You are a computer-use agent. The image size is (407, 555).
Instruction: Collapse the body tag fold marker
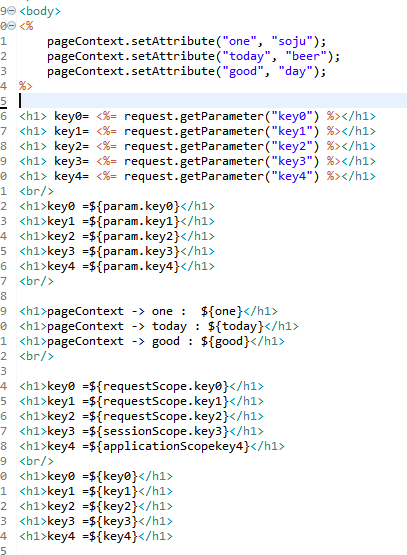(x=12, y=11)
